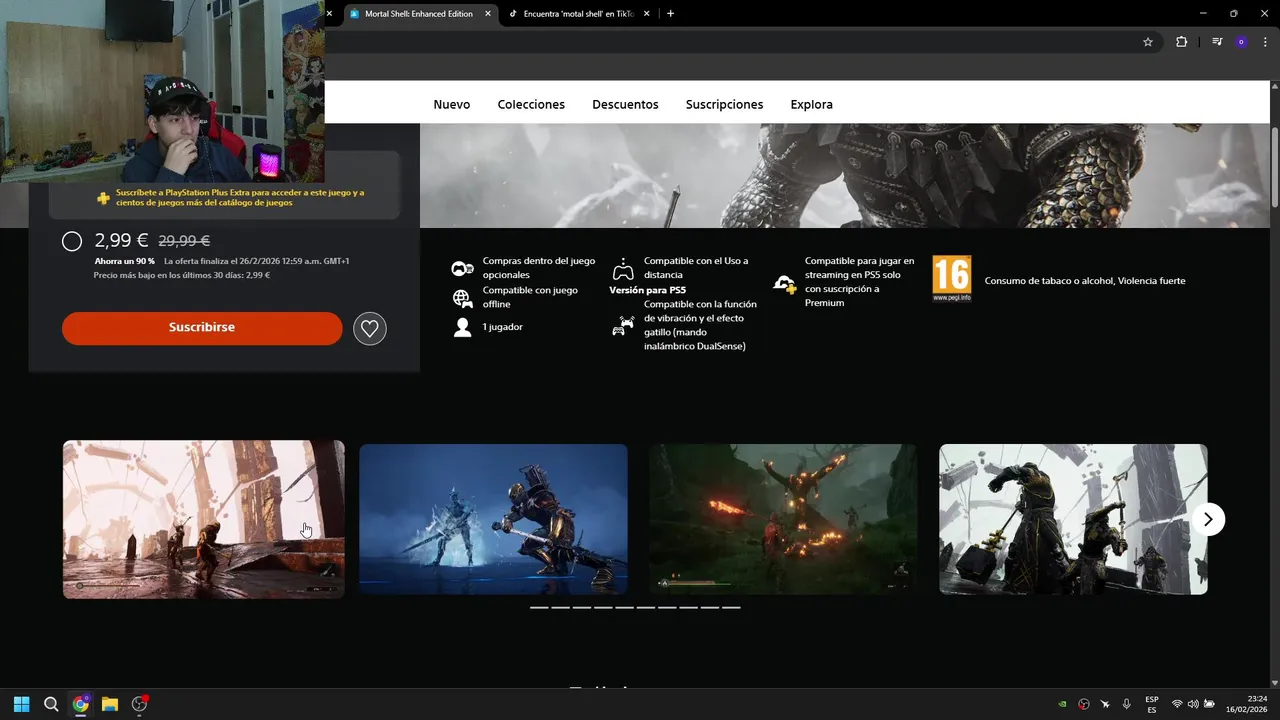Open the ESP ES language indicator
The width and height of the screenshot is (1280, 720).
click(1152, 704)
